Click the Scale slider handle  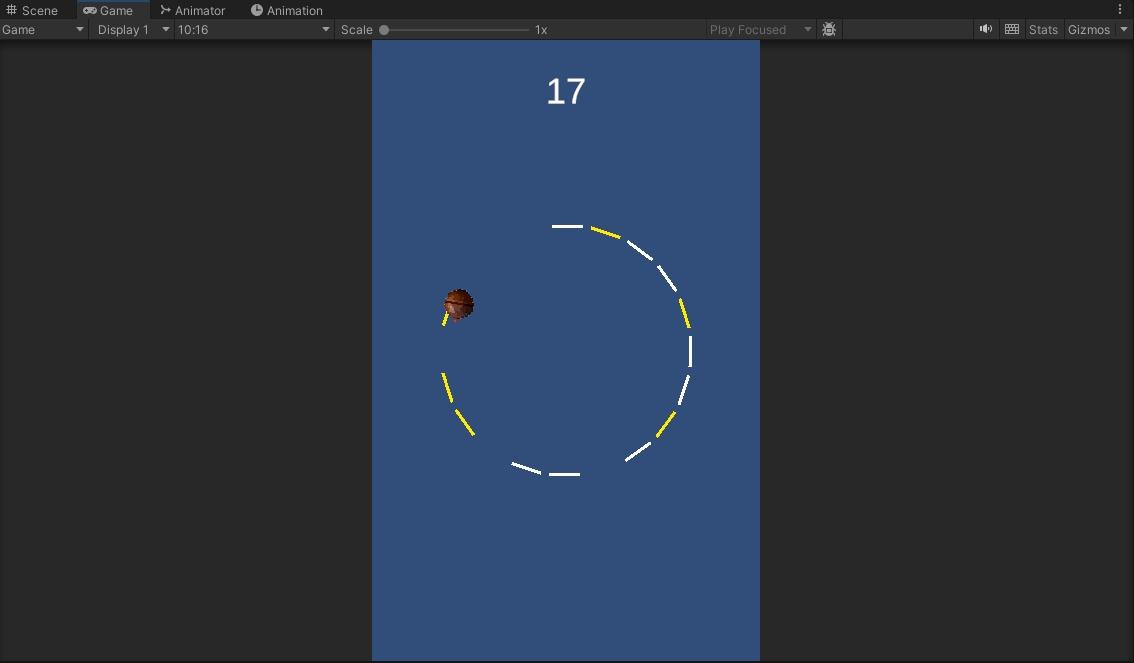(384, 30)
